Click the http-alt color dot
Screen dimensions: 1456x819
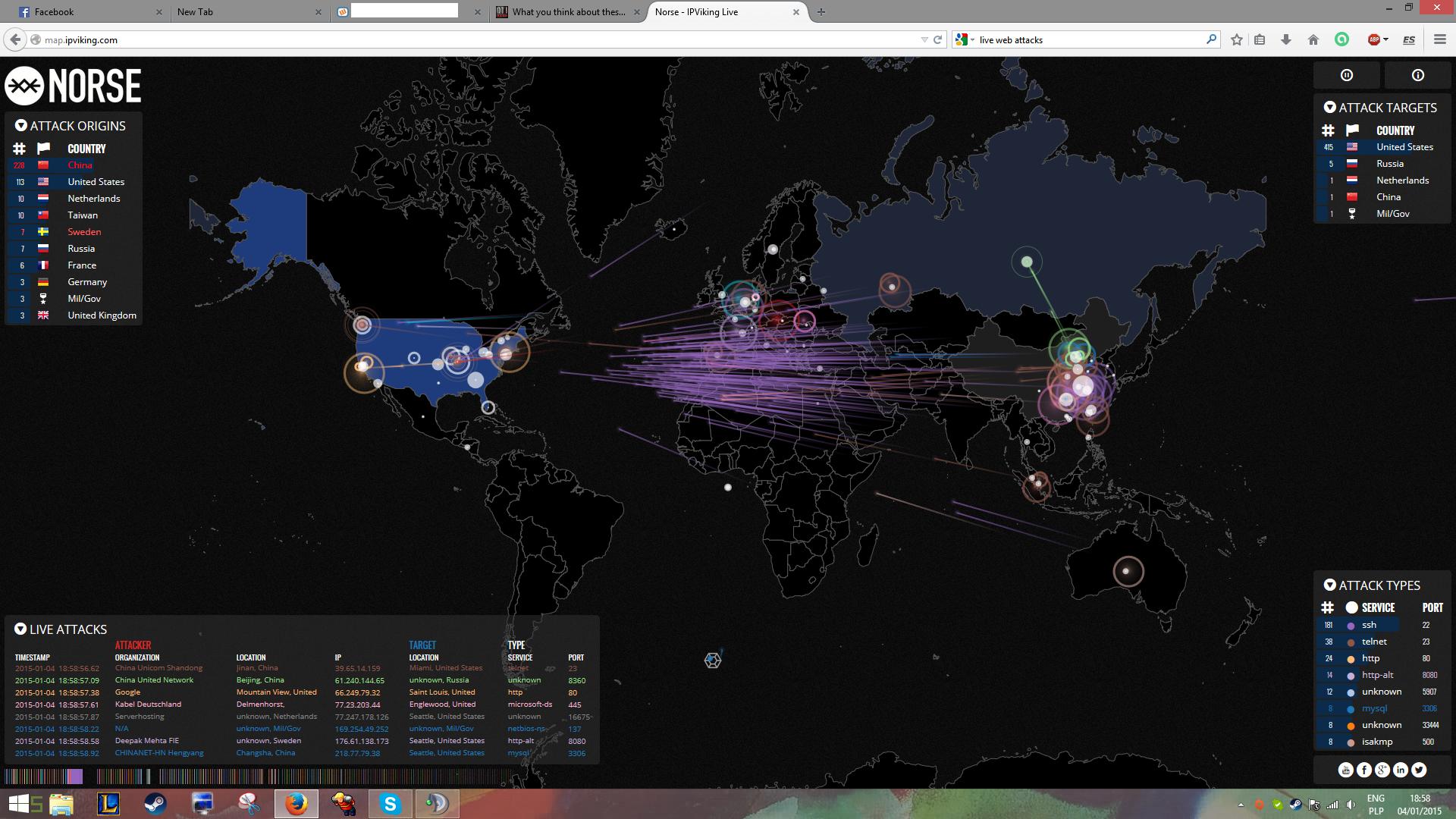(x=1351, y=676)
